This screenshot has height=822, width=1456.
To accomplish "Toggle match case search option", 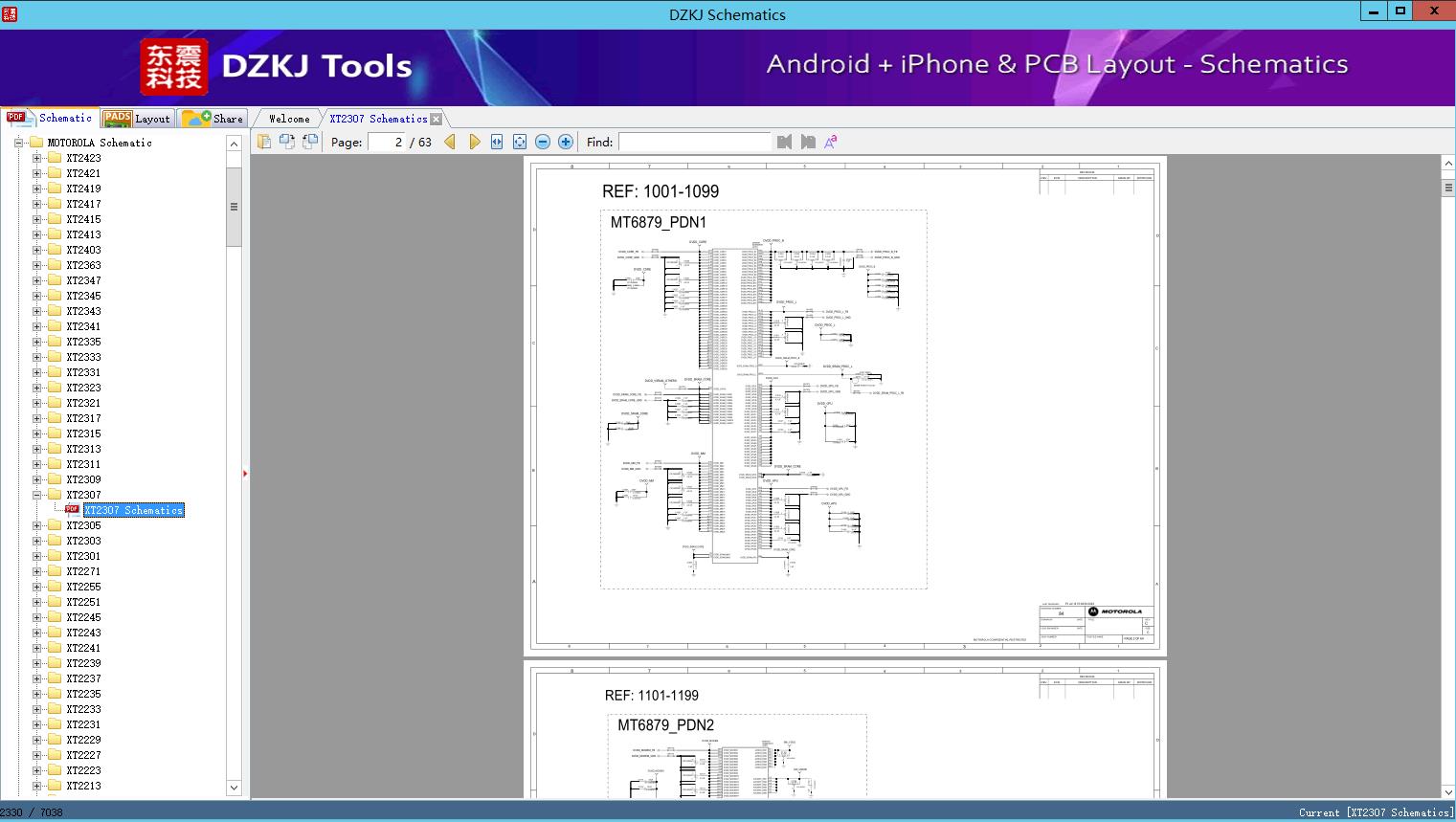I will [x=831, y=142].
